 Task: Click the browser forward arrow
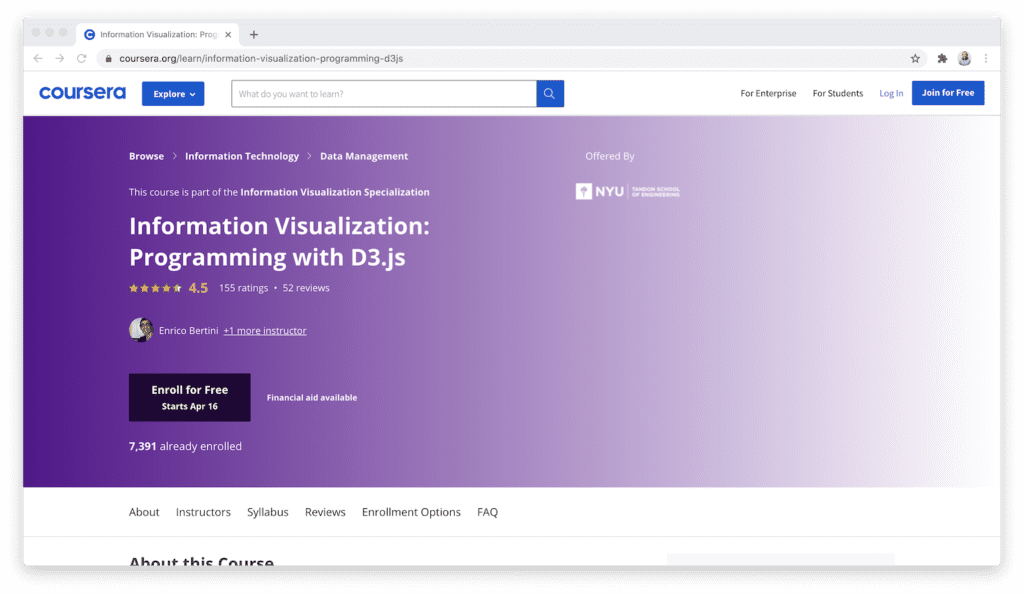point(59,58)
